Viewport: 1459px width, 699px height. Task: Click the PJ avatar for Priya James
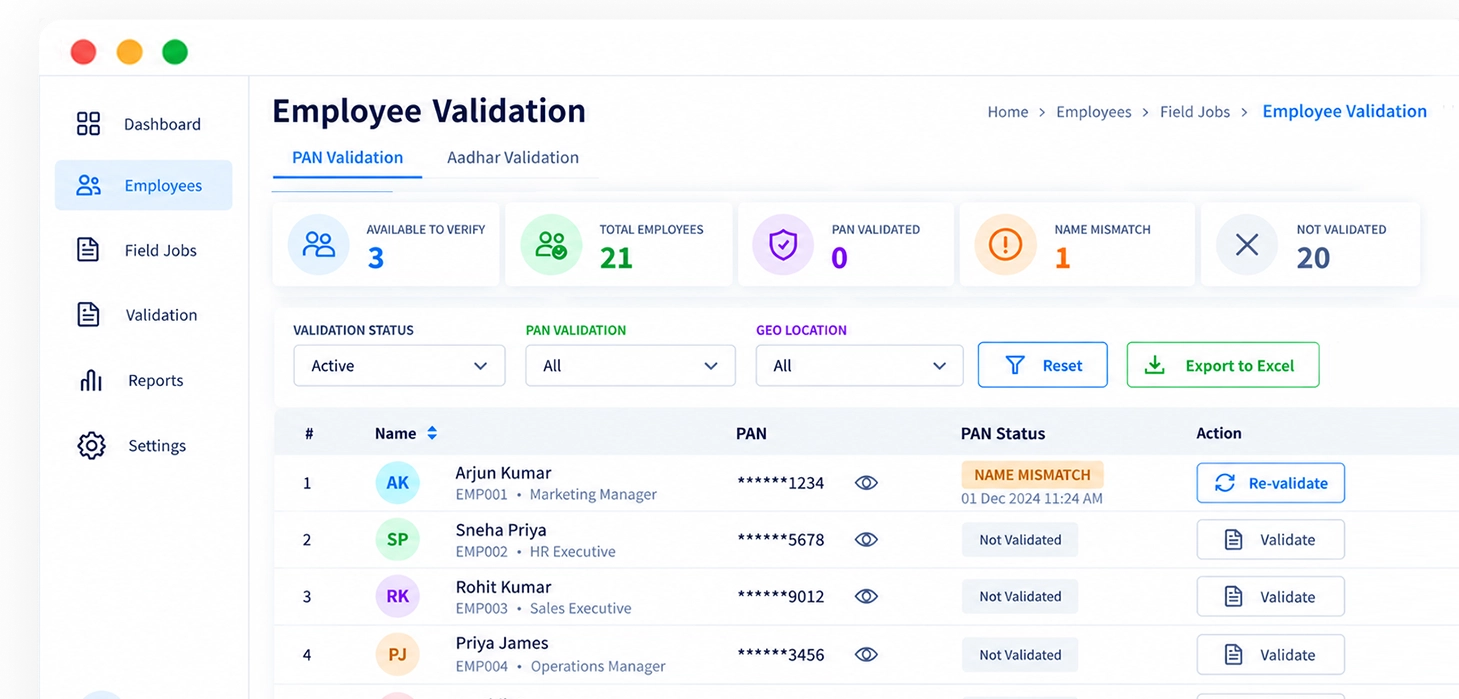(x=398, y=655)
